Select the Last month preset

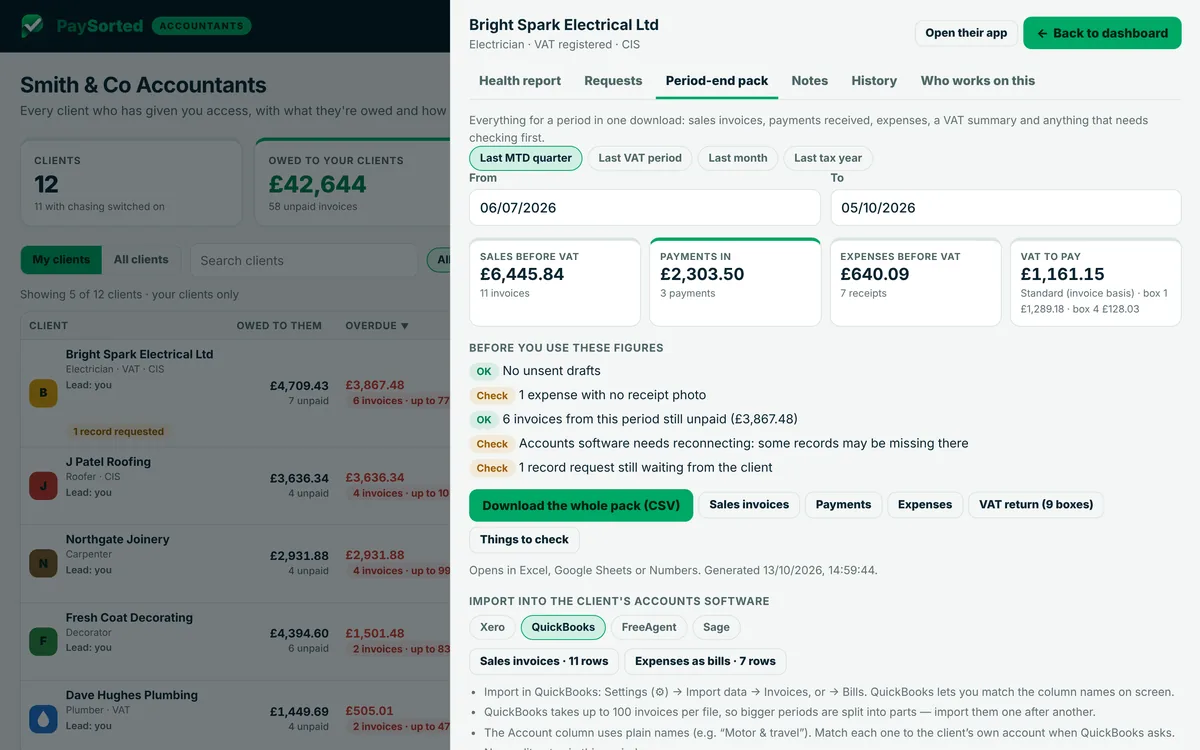pos(738,158)
